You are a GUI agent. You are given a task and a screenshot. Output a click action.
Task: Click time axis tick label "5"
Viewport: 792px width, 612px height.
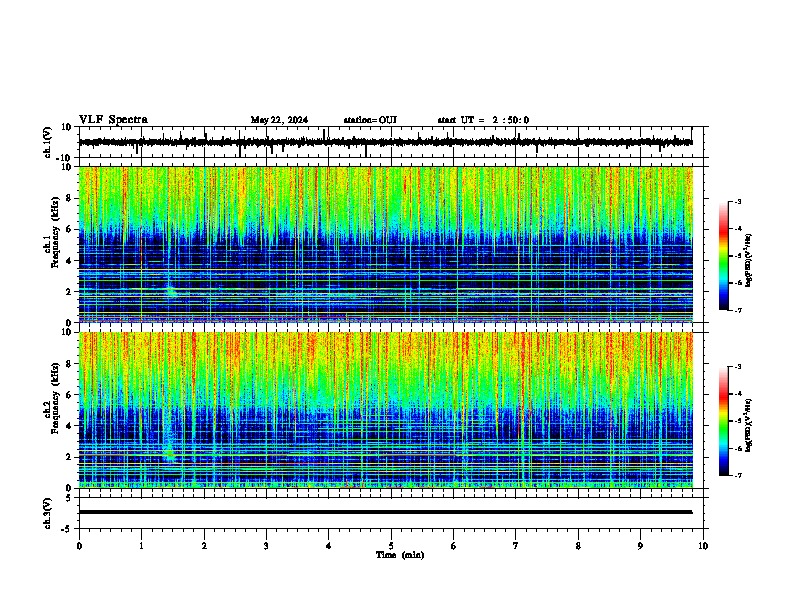[x=391, y=546]
